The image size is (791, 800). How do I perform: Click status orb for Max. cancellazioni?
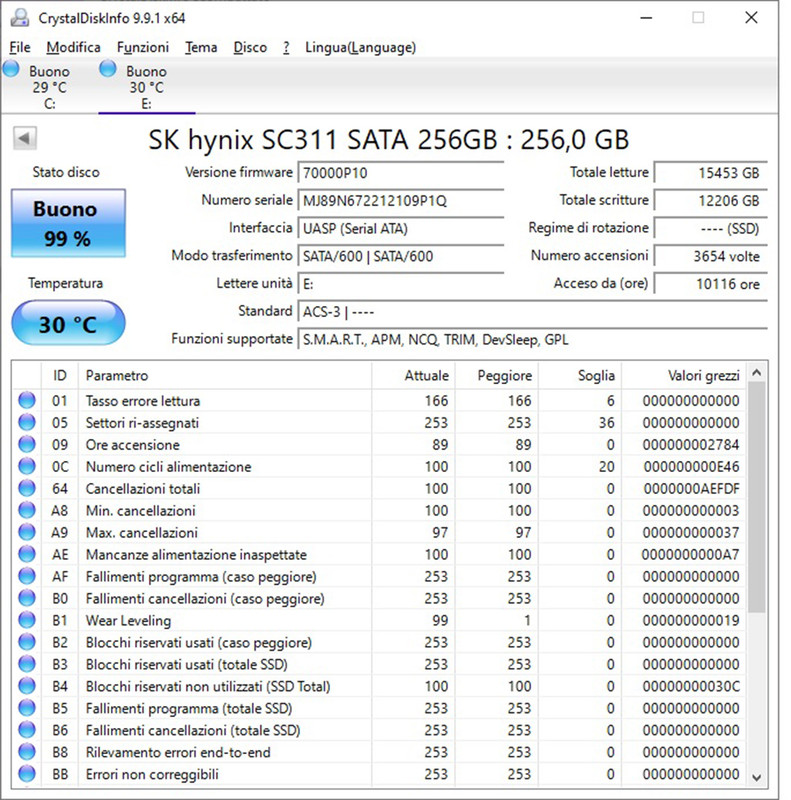click(x=27, y=532)
